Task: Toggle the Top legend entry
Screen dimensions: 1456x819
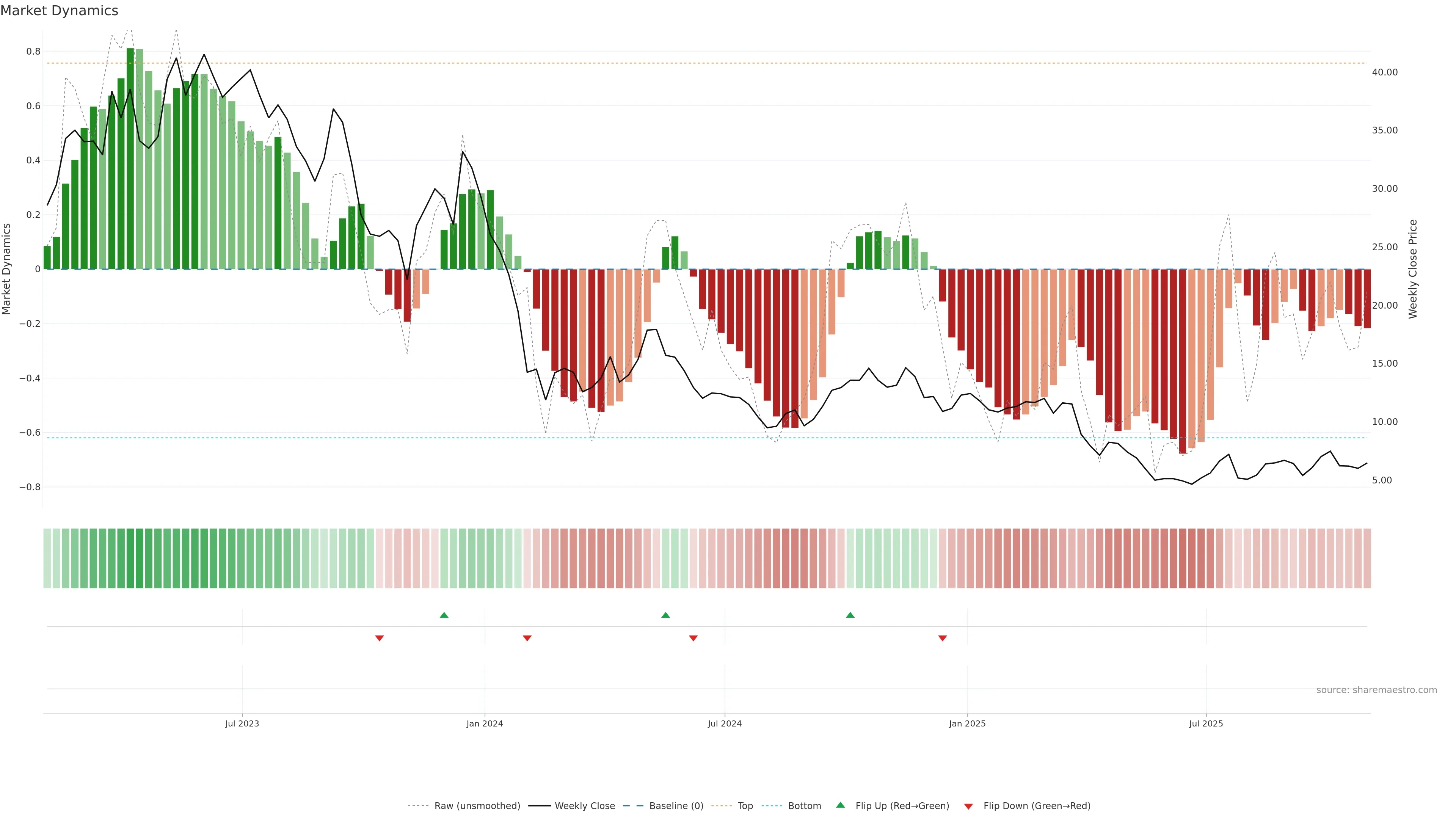Action: pyautogui.click(x=745, y=806)
